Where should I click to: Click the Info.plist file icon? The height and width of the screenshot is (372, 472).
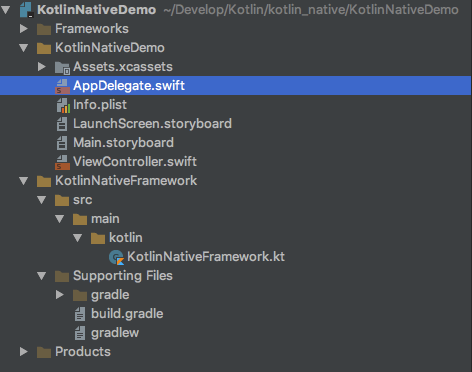tap(63, 105)
